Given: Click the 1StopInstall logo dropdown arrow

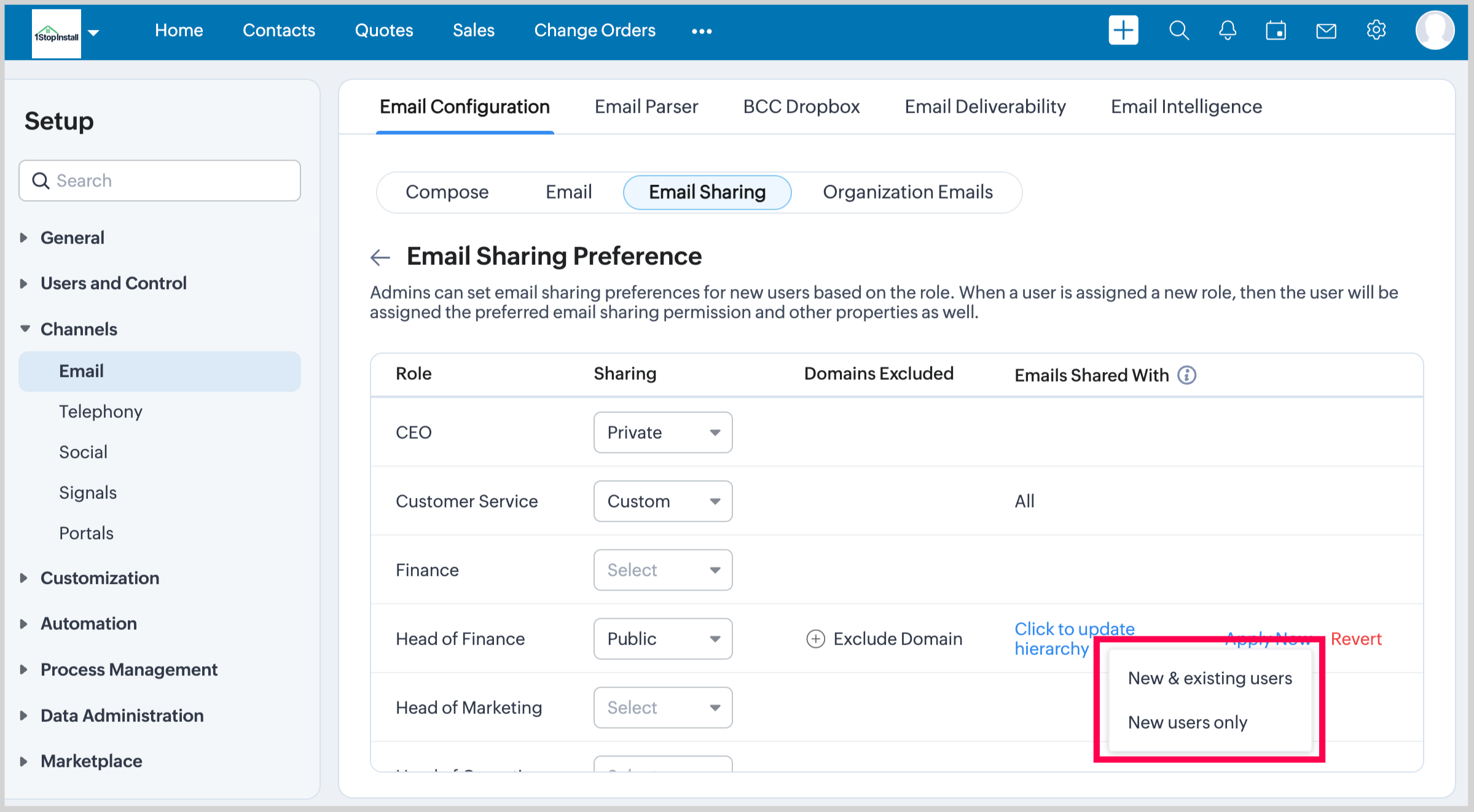Looking at the screenshot, I should click(93, 33).
